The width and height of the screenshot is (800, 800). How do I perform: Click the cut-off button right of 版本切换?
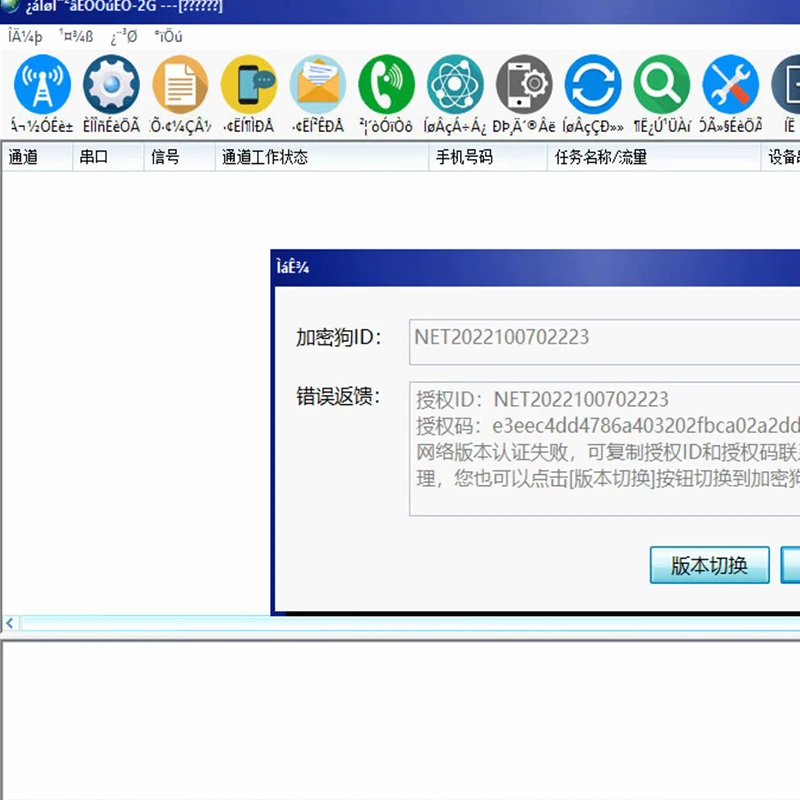click(790, 565)
